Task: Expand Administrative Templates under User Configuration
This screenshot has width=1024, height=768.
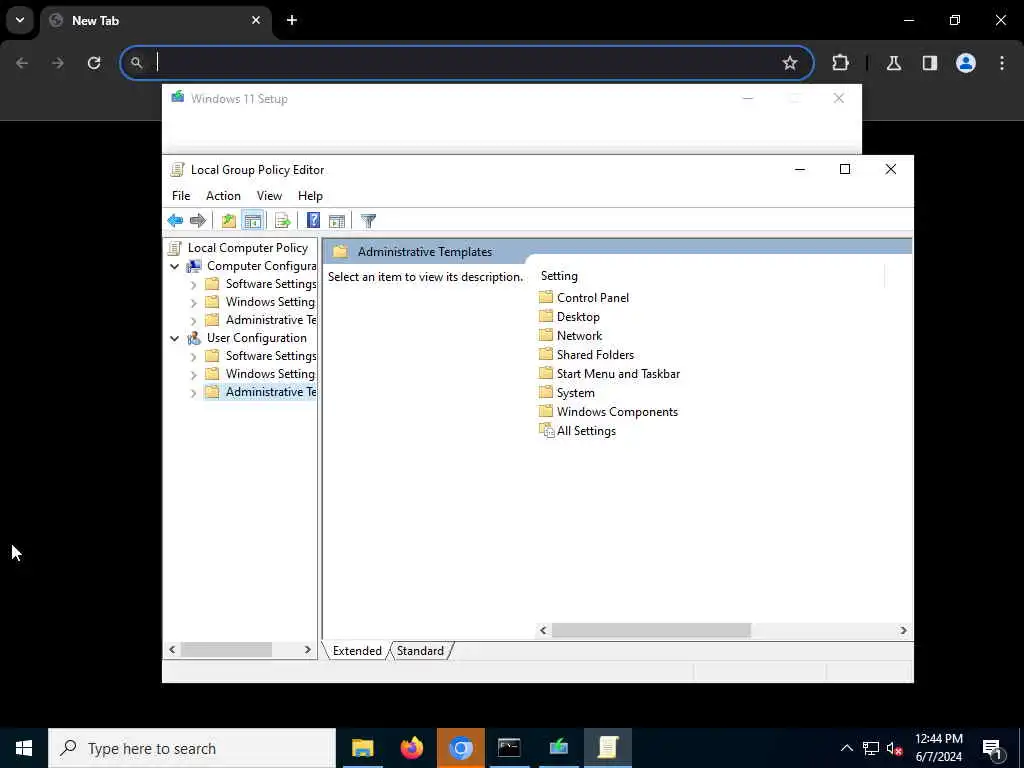Action: (193, 392)
